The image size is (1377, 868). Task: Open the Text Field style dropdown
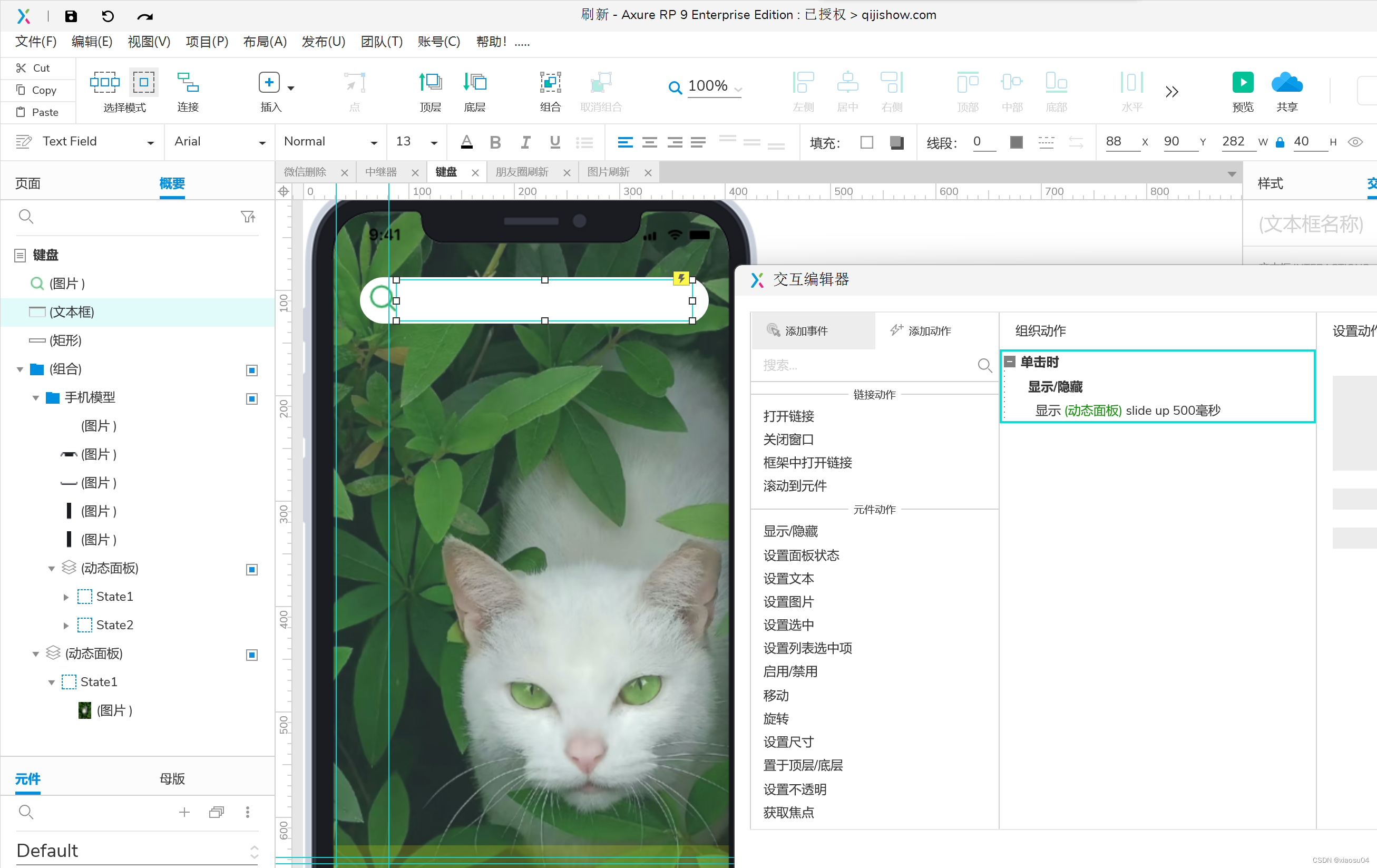point(150,143)
